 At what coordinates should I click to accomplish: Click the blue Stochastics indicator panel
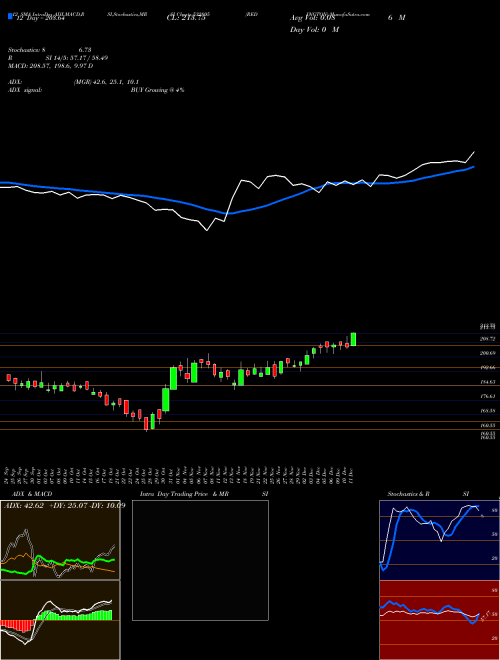click(439, 540)
